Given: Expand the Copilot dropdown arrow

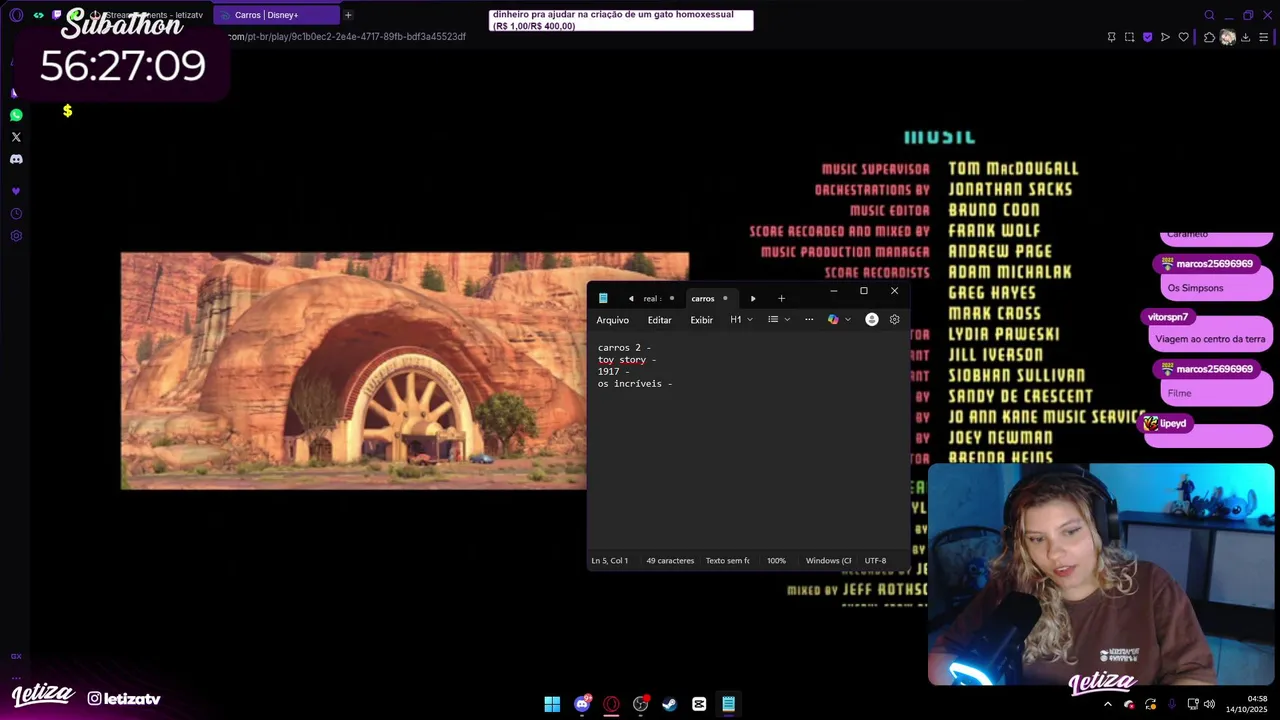Looking at the screenshot, I should [x=848, y=320].
